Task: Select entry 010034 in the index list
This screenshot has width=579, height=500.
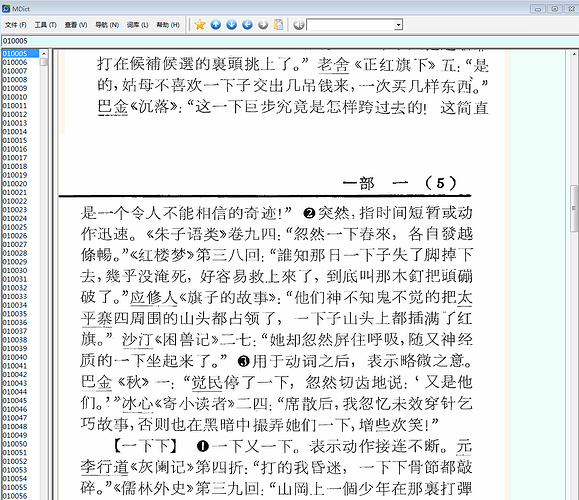Action: (15, 305)
